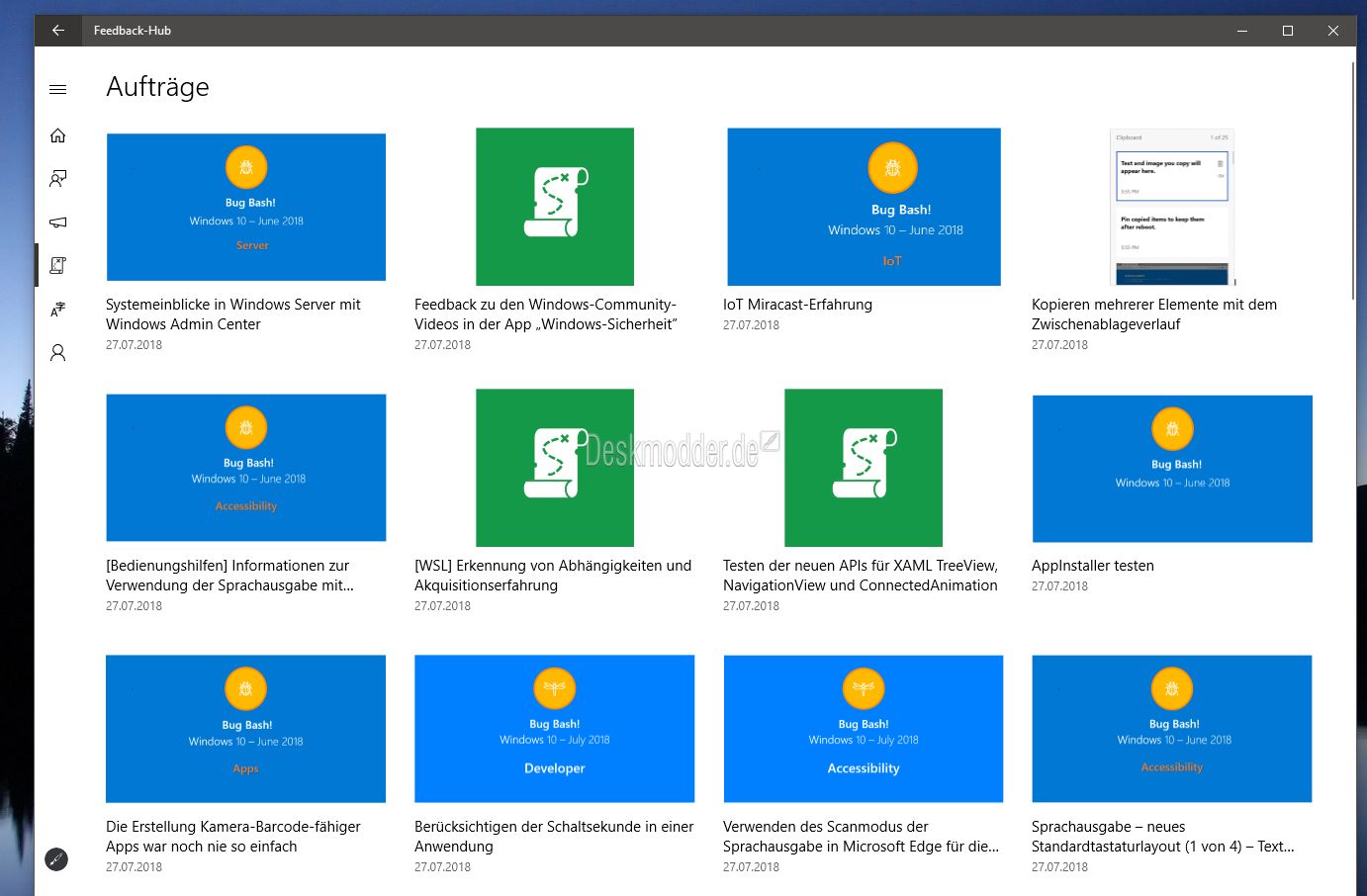
Task: Open Clipboard history screenshot thumbnail
Action: [x=1172, y=207]
